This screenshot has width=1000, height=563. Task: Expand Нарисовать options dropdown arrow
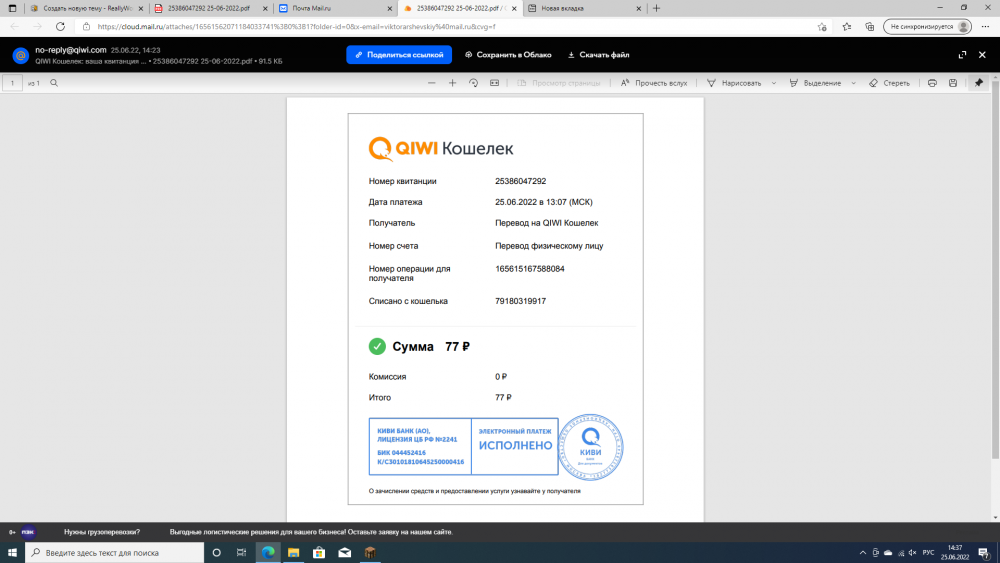click(774, 83)
